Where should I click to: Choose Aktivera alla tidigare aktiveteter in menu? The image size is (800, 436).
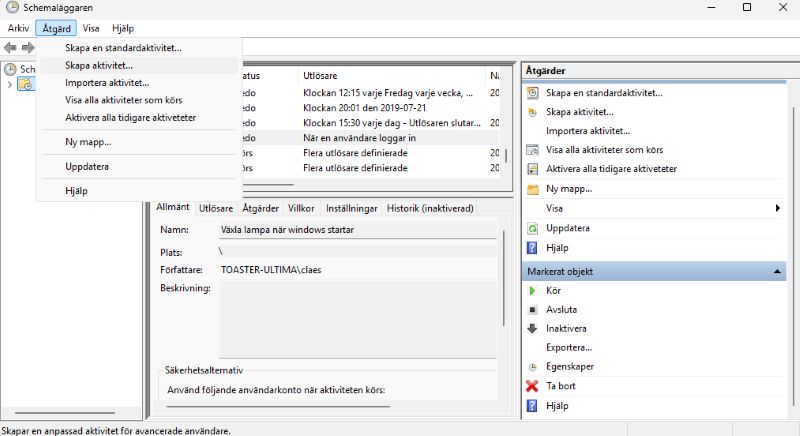(139, 117)
